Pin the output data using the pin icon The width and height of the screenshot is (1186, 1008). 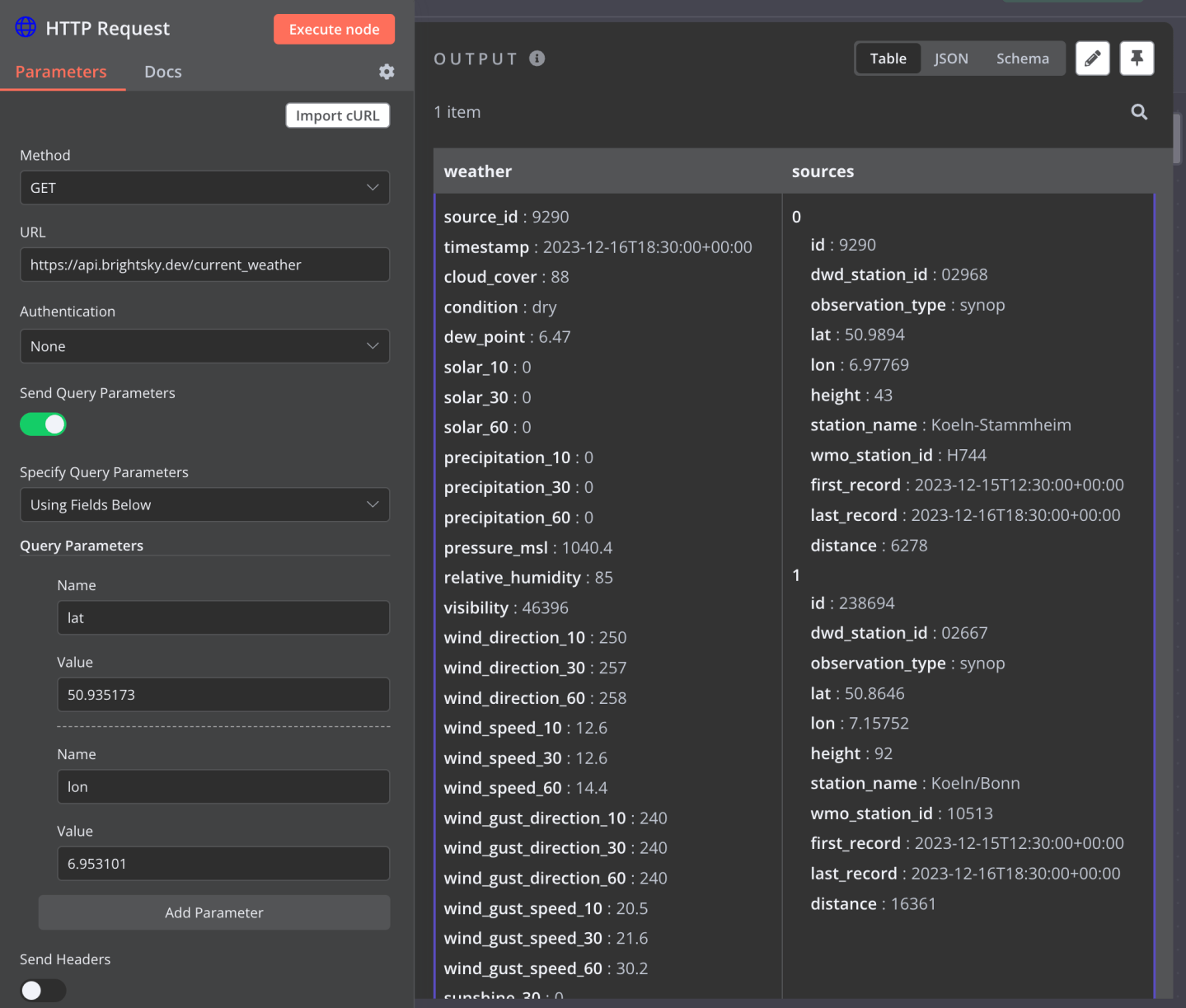pos(1137,58)
